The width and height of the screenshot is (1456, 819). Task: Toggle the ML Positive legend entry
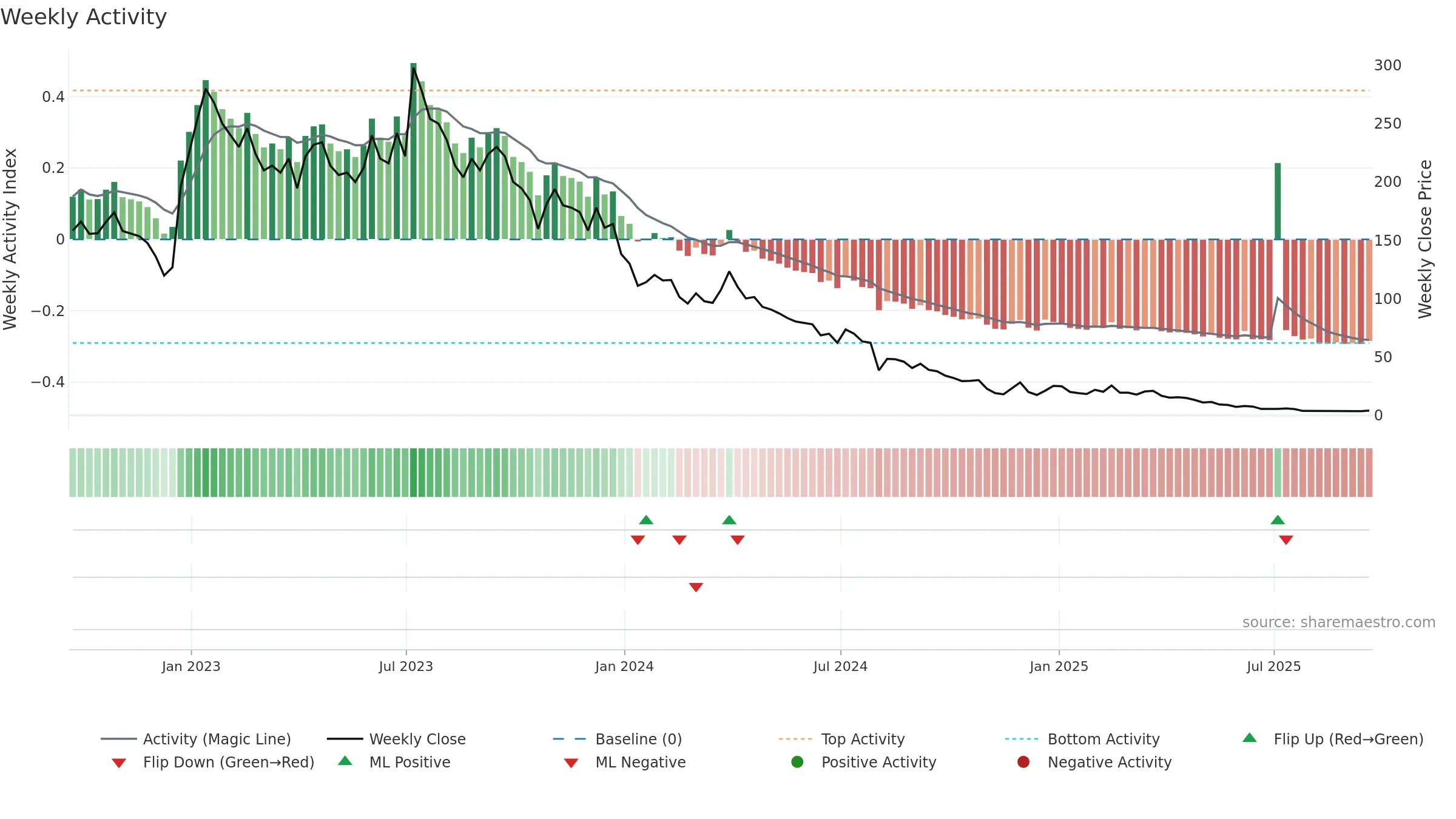[x=394, y=762]
